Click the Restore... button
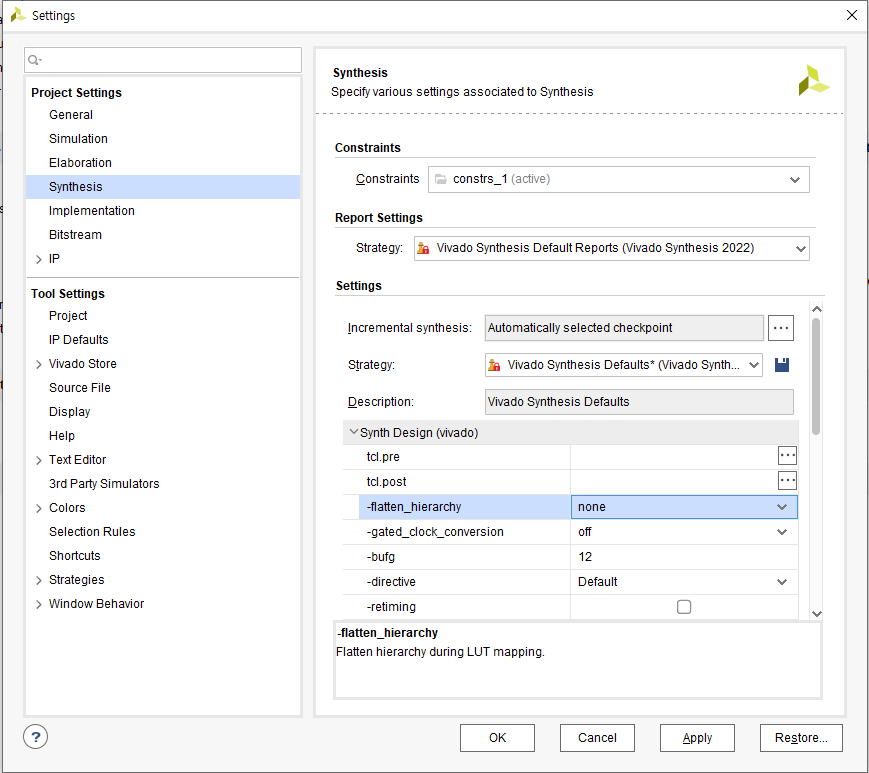 click(x=801, y=738)
